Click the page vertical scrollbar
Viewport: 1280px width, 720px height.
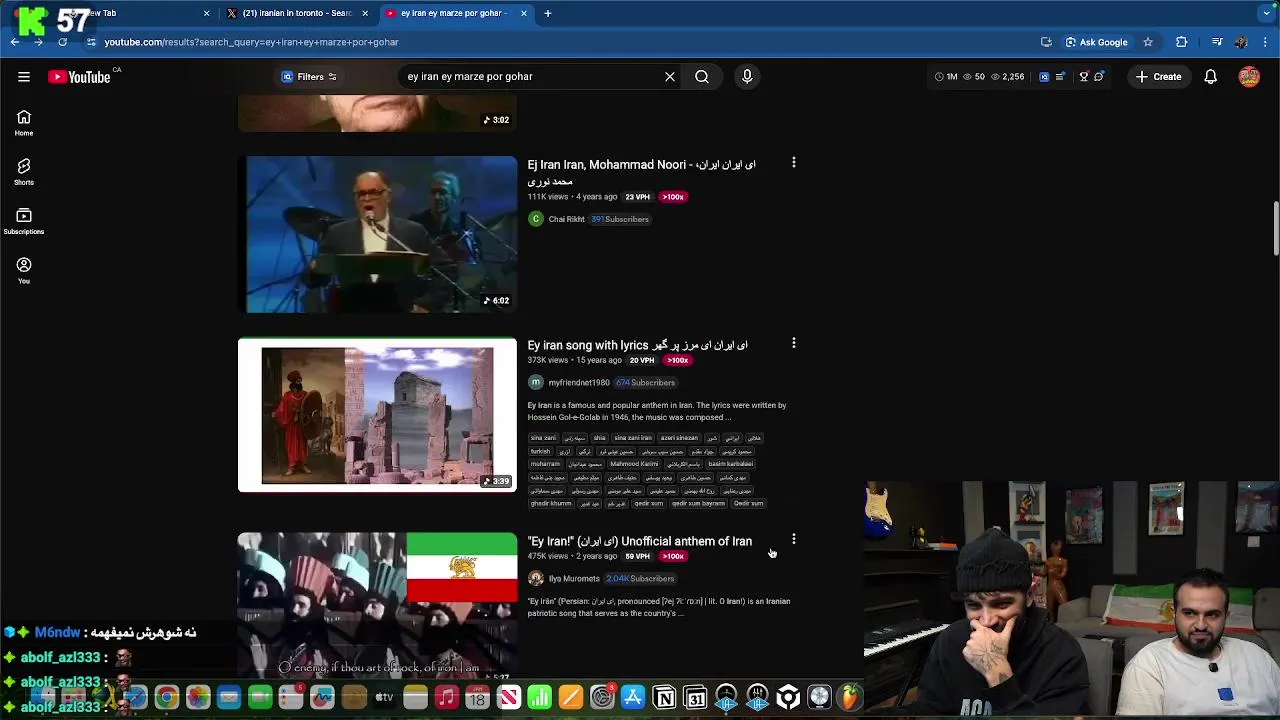coord(1275,230)
